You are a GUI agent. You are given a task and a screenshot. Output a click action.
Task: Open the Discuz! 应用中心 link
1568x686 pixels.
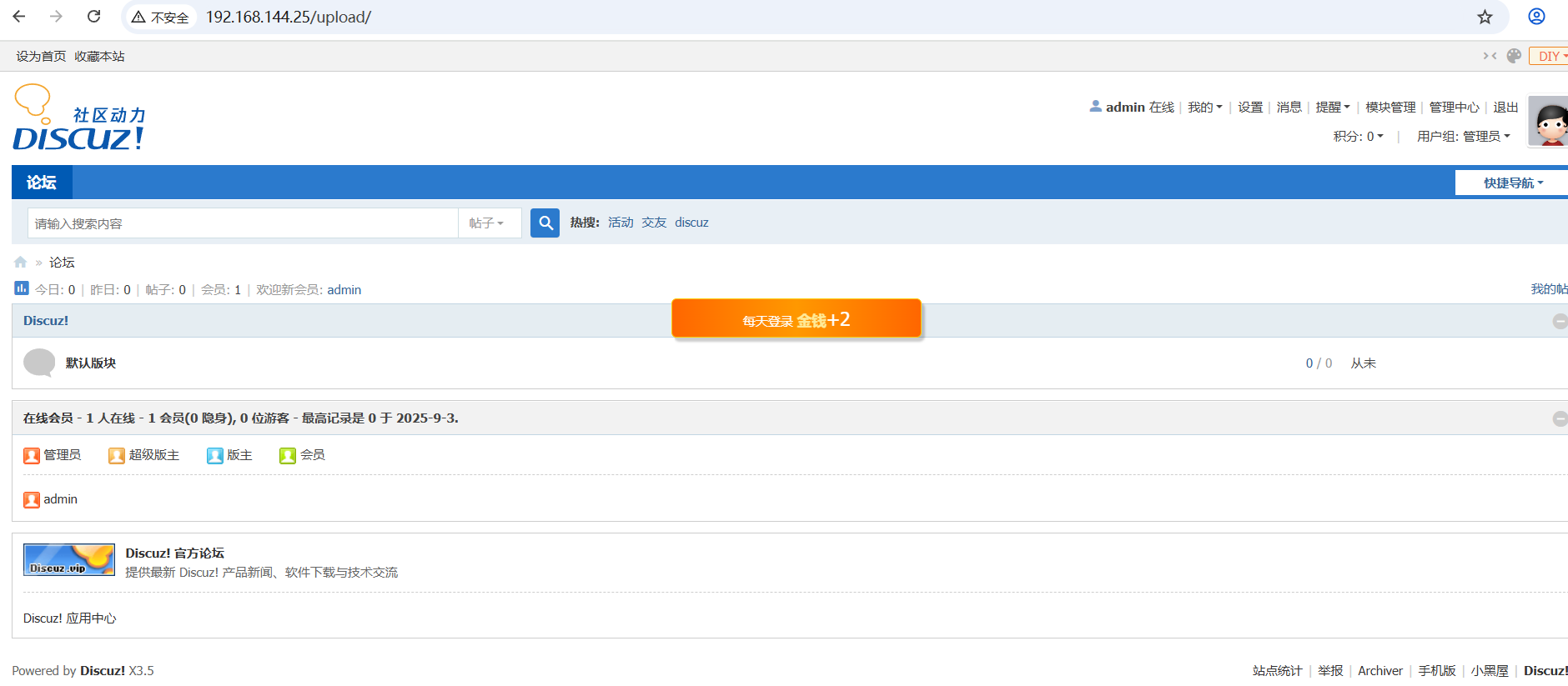coord(69,618)
